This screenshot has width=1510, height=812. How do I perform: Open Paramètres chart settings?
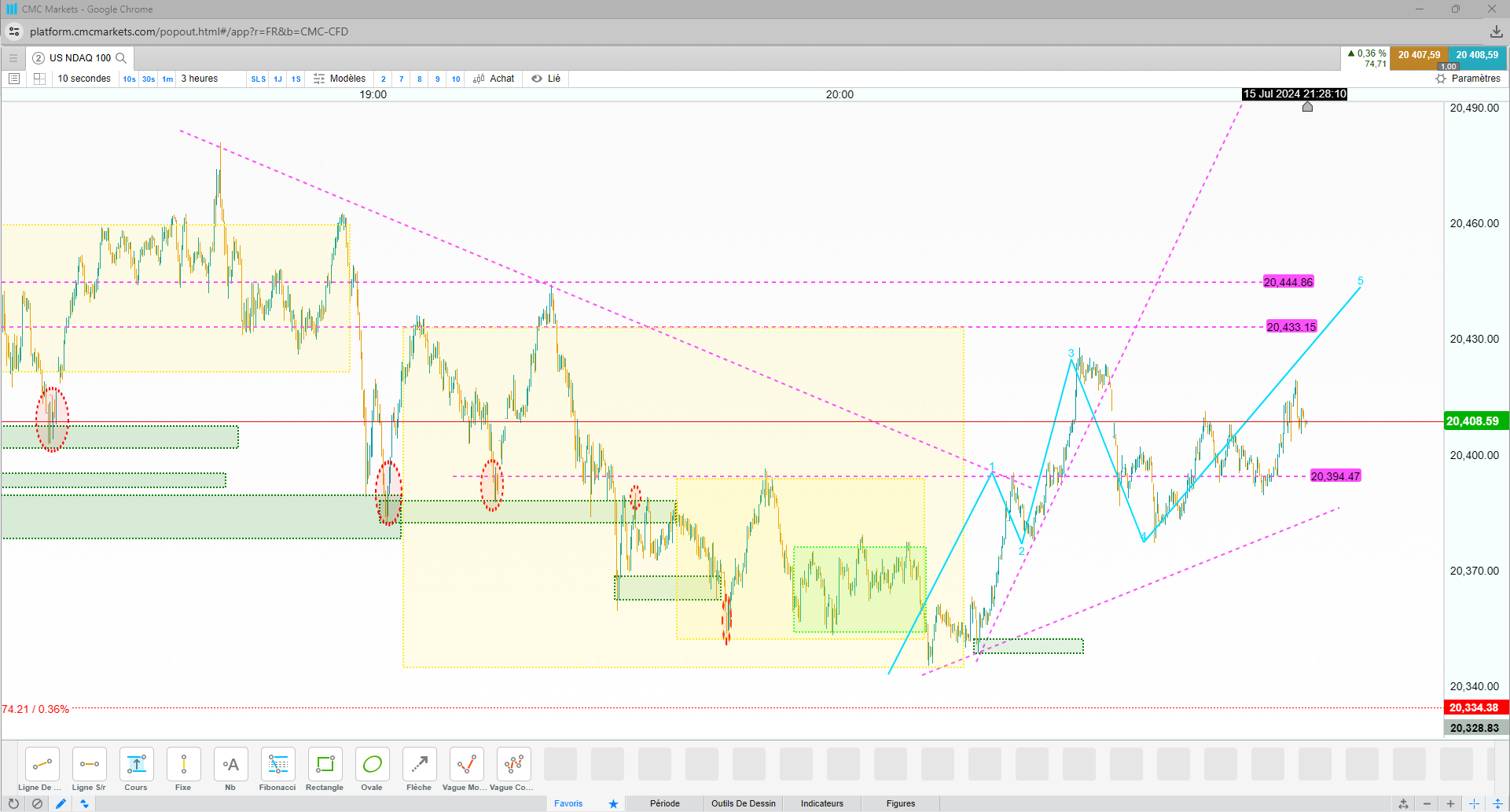(x=1468, y=79)
